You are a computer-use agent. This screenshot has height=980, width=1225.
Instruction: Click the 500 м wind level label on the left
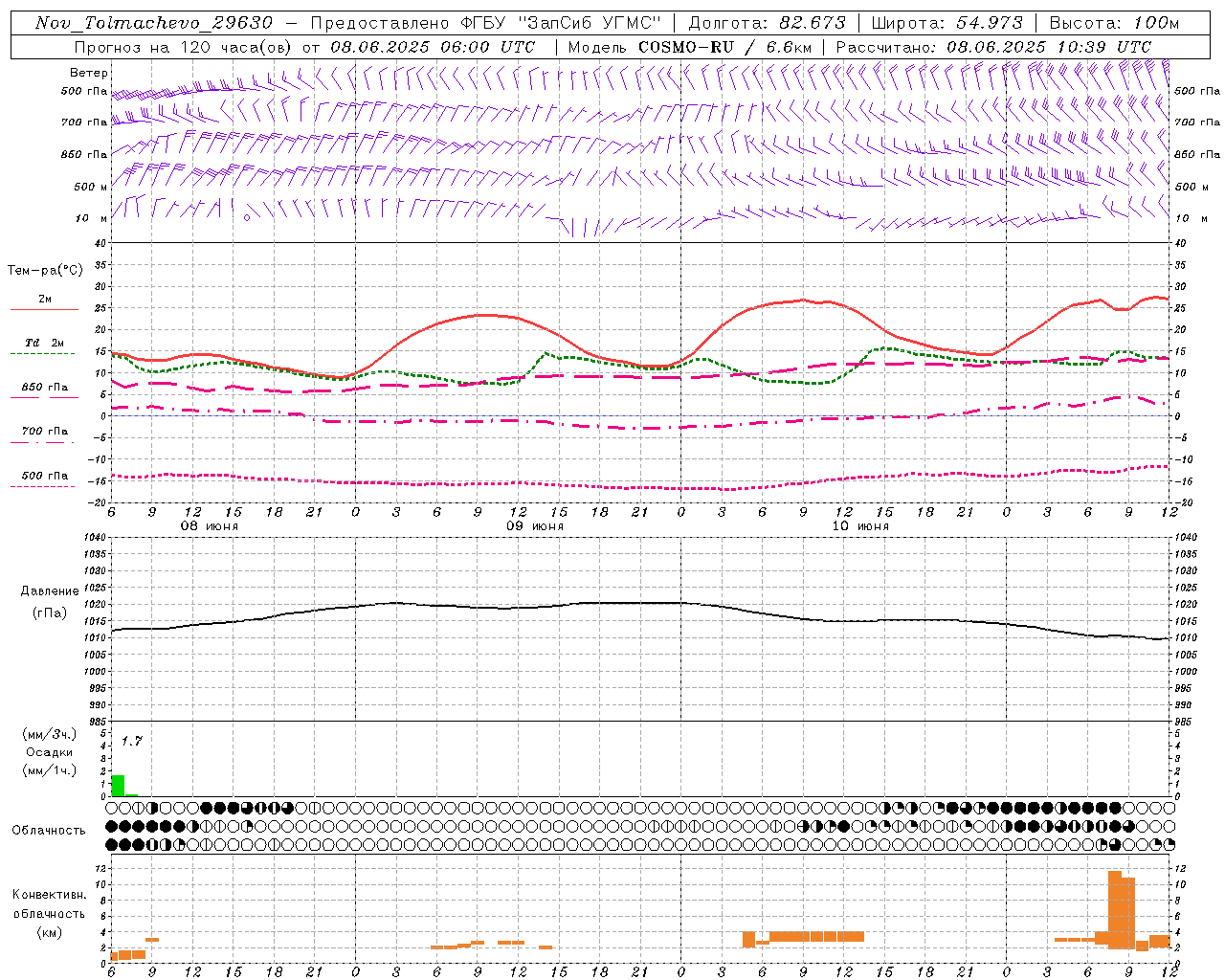[x=91, y=187]
